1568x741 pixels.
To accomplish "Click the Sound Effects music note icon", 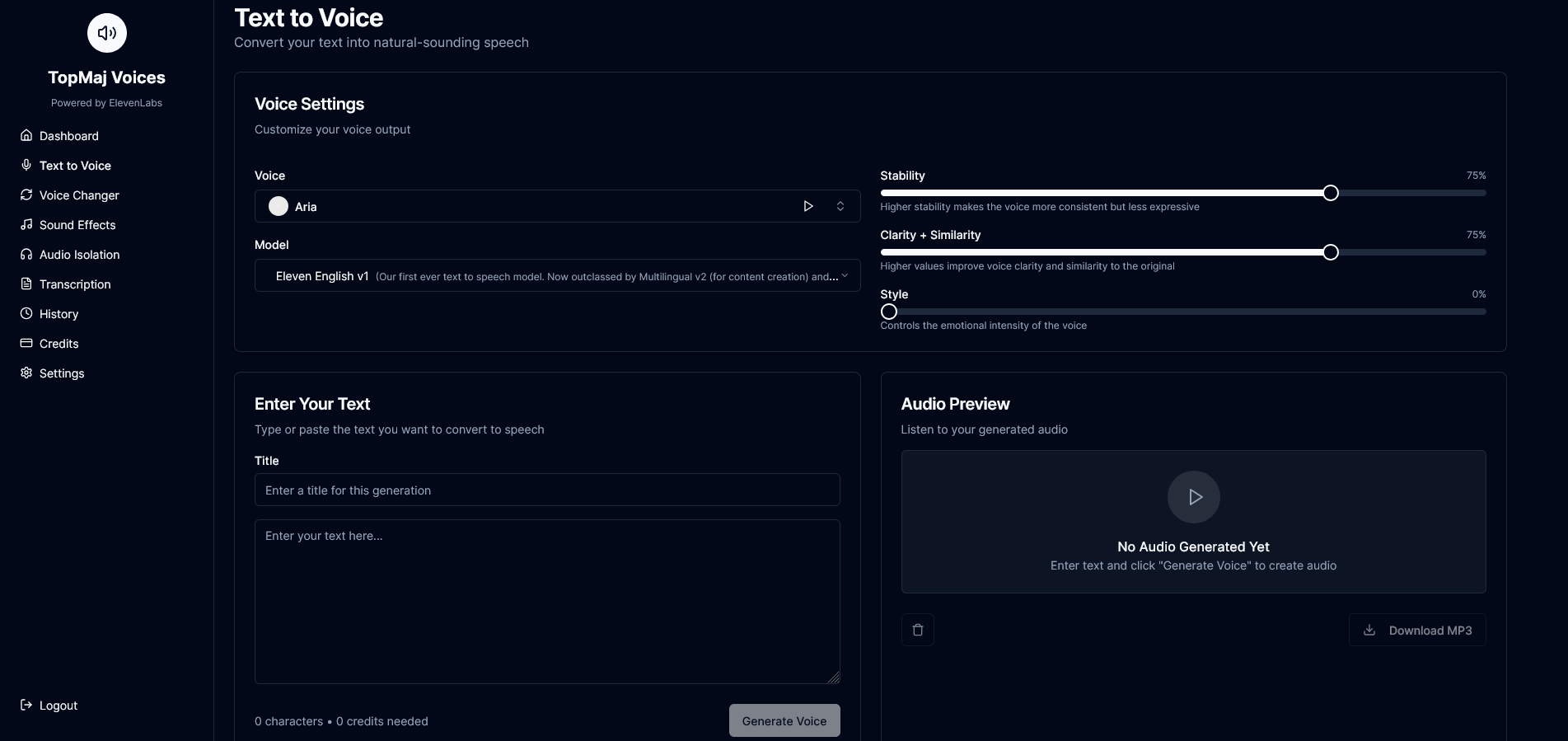I will coord(26,225).
